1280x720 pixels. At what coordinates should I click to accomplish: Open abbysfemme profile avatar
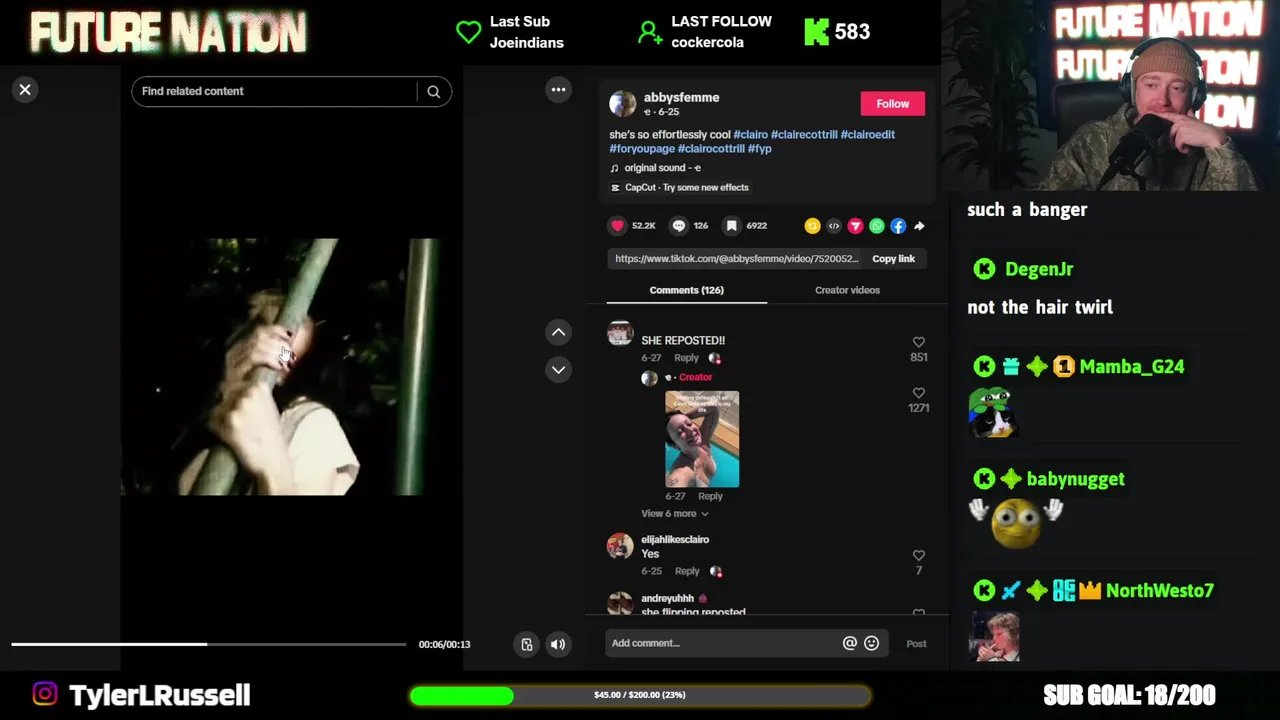coord(622,103)
